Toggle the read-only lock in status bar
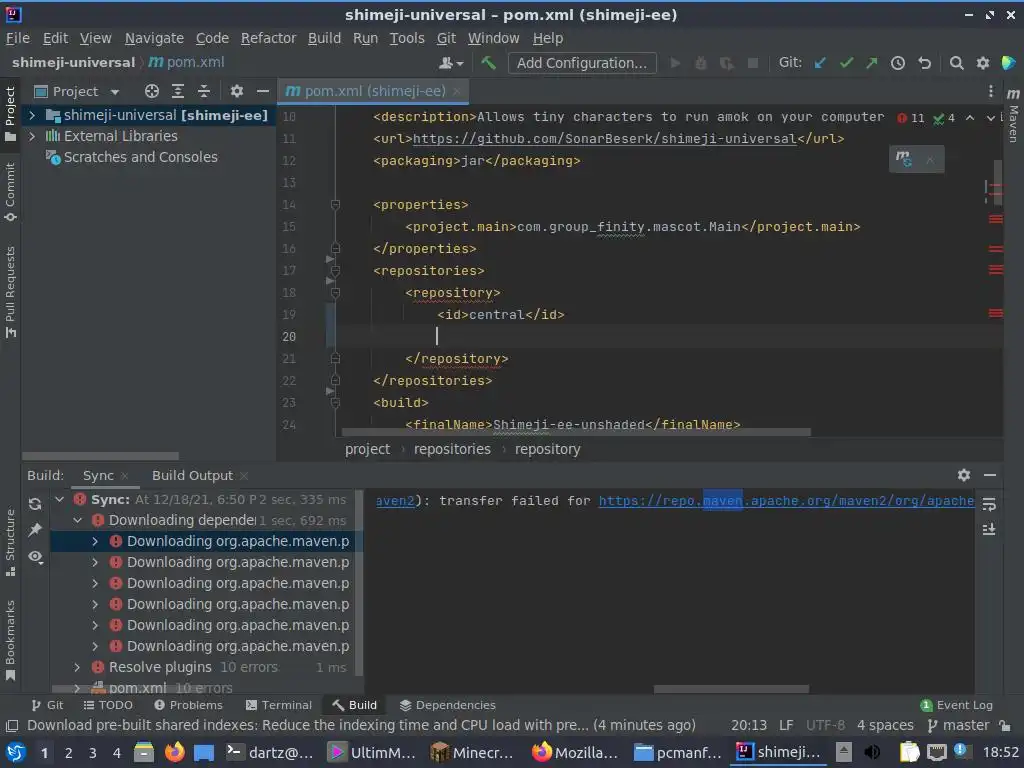Image resolution: width=1024 pixels, height=768 pixels. (x=1005, y=725)
